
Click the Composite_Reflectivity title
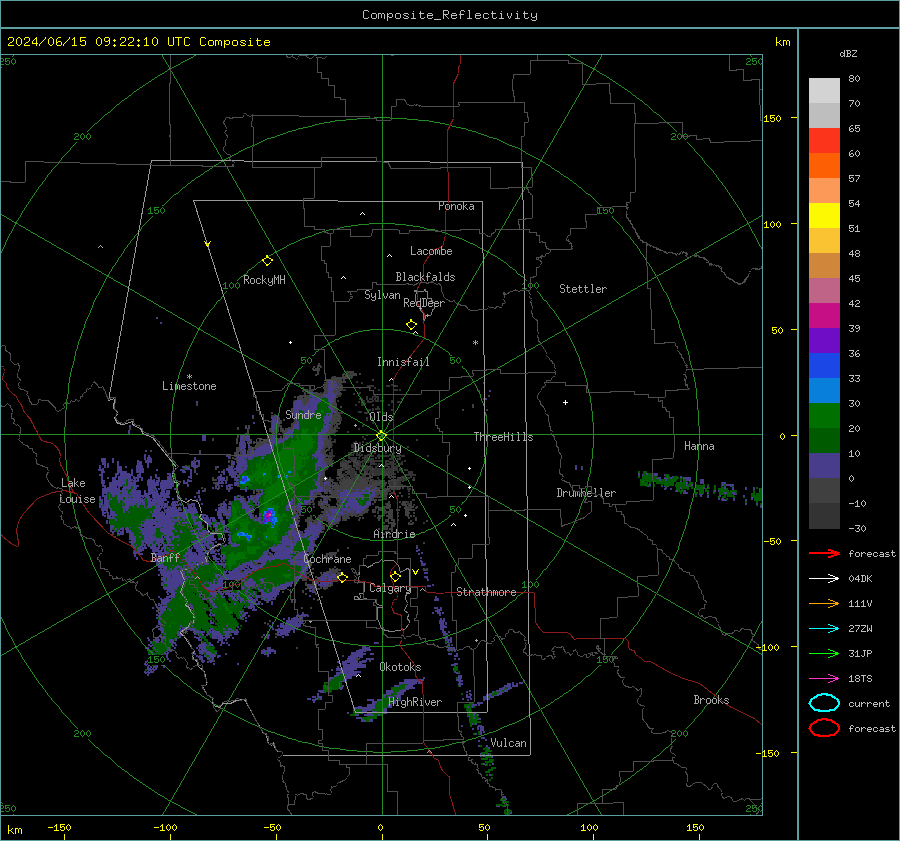450,15
